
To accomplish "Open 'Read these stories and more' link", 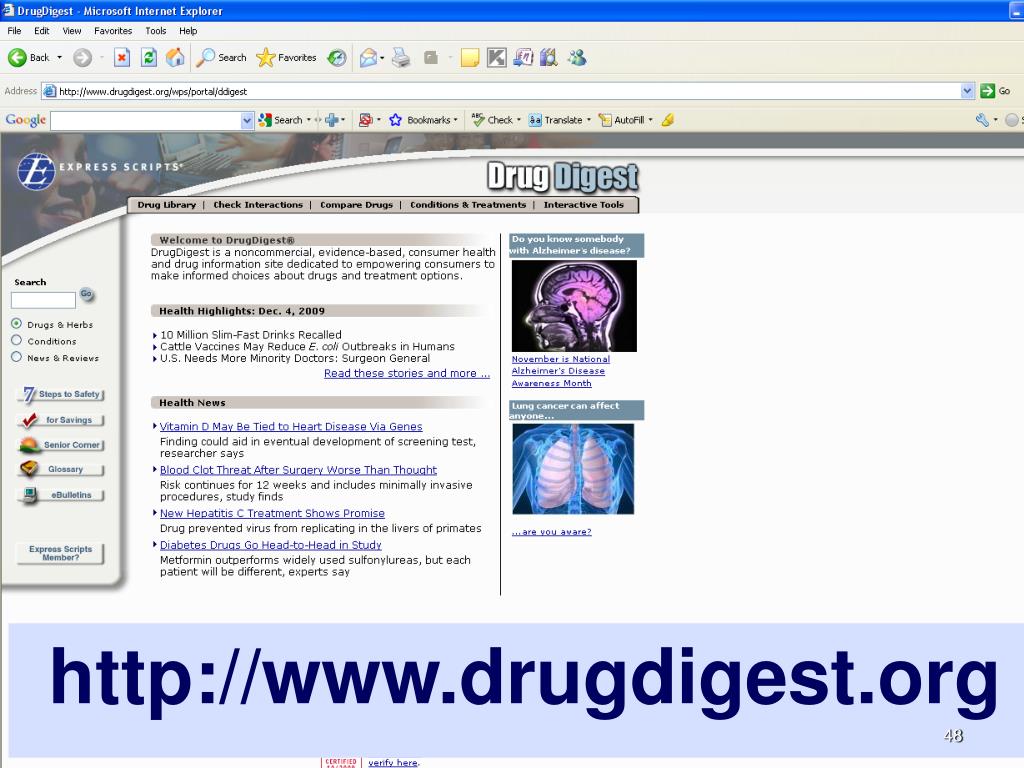I will tap(407, 373).
